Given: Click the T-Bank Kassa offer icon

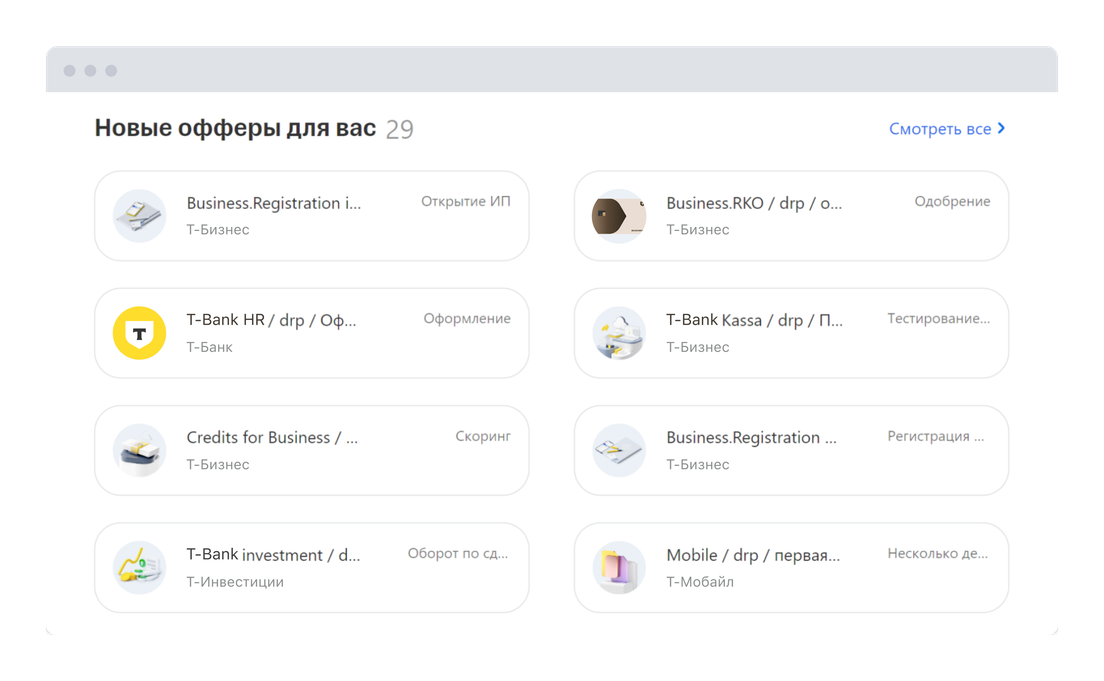Looking at the screenshot, I should tap(619, 333).
